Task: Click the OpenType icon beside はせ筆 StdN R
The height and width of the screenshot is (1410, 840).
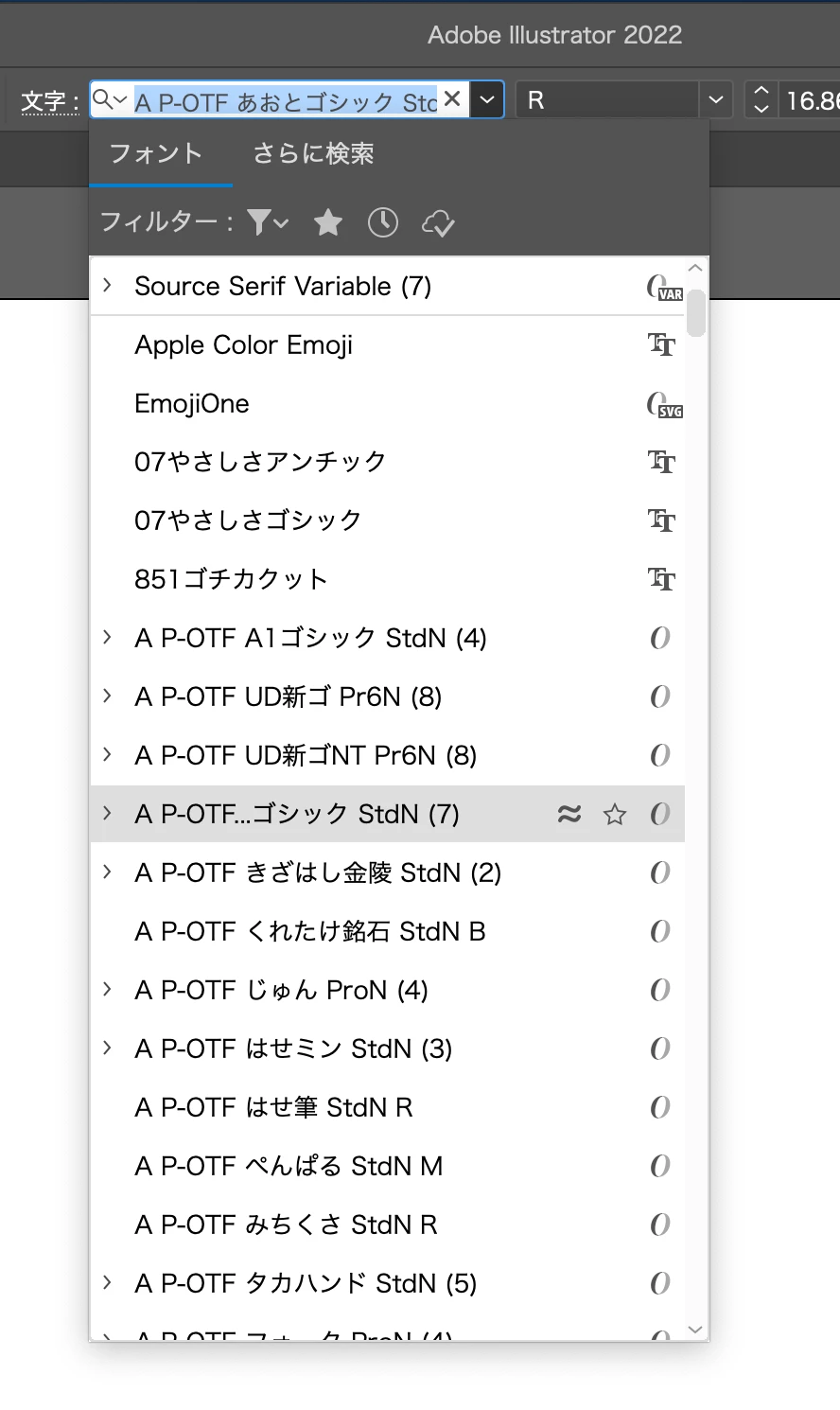Action: coord(660,1107)
